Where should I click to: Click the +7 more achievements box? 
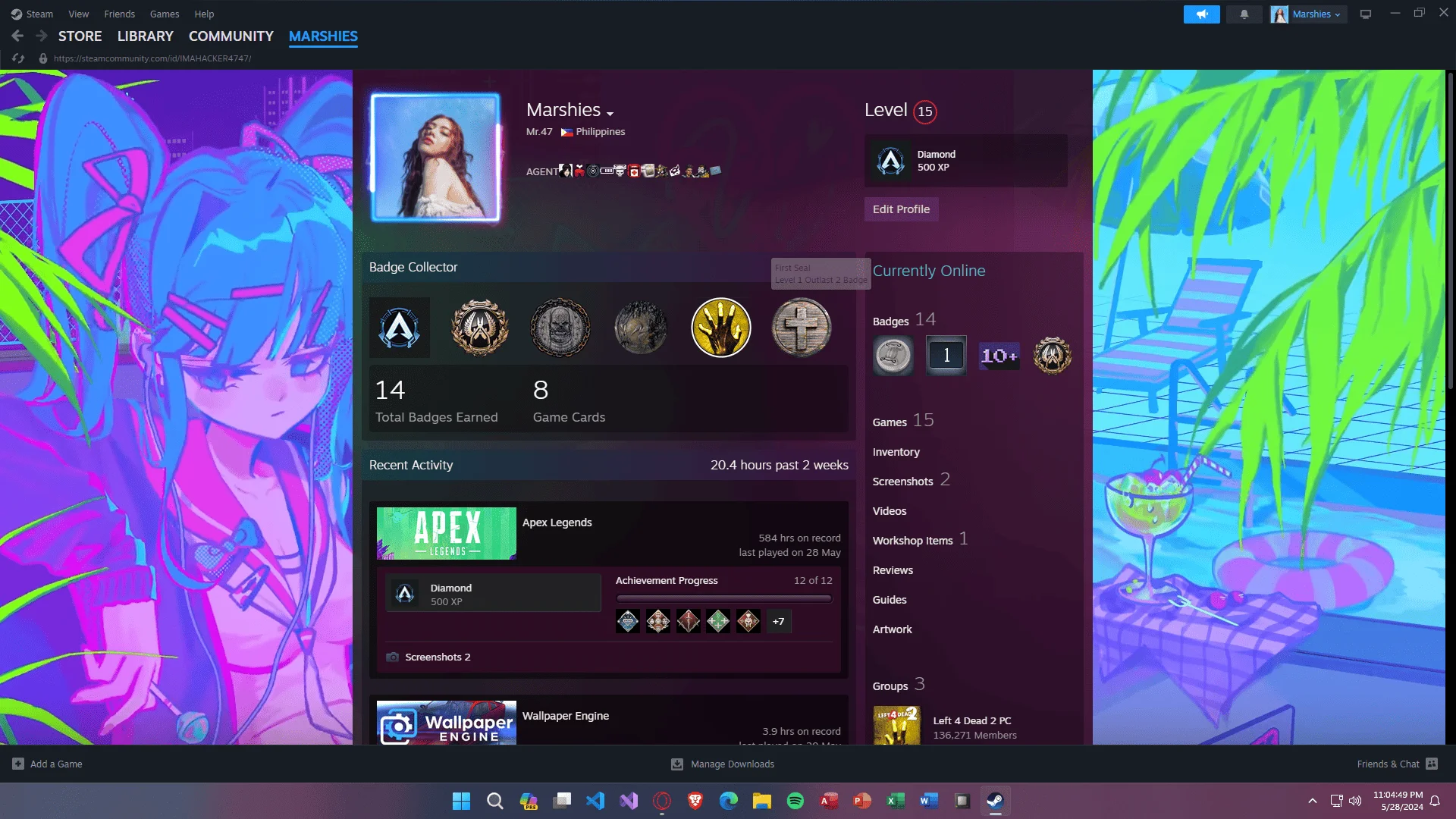pos(779,622)
